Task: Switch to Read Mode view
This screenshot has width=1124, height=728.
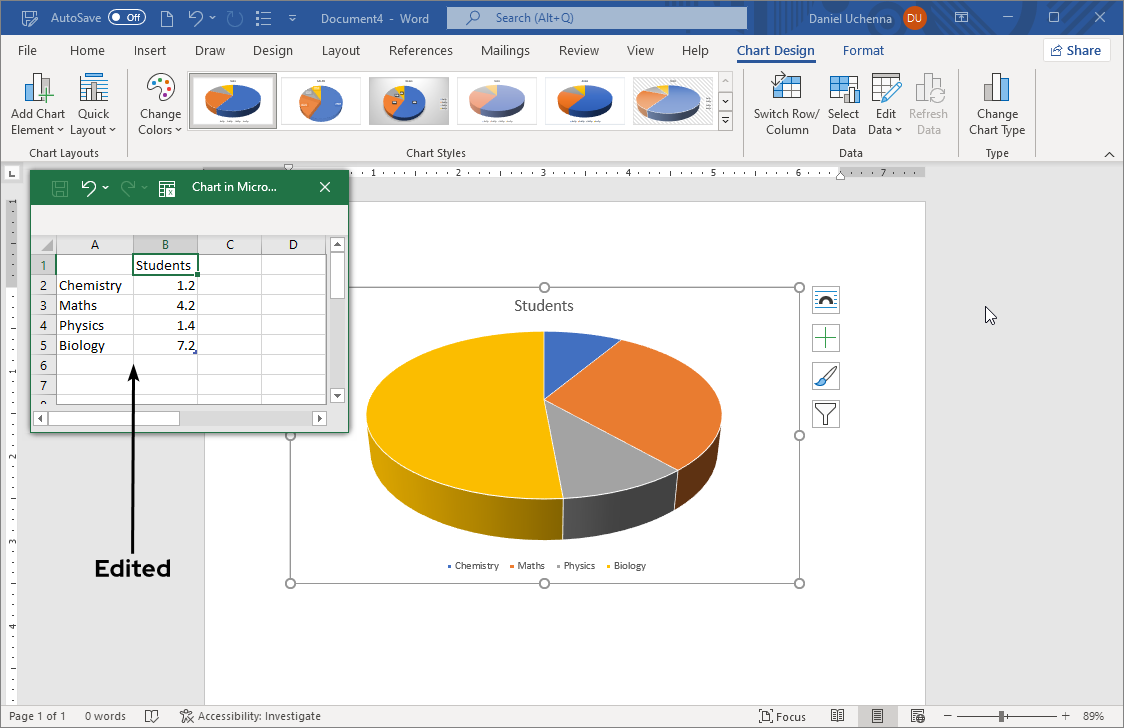Action: click(838, 716)
